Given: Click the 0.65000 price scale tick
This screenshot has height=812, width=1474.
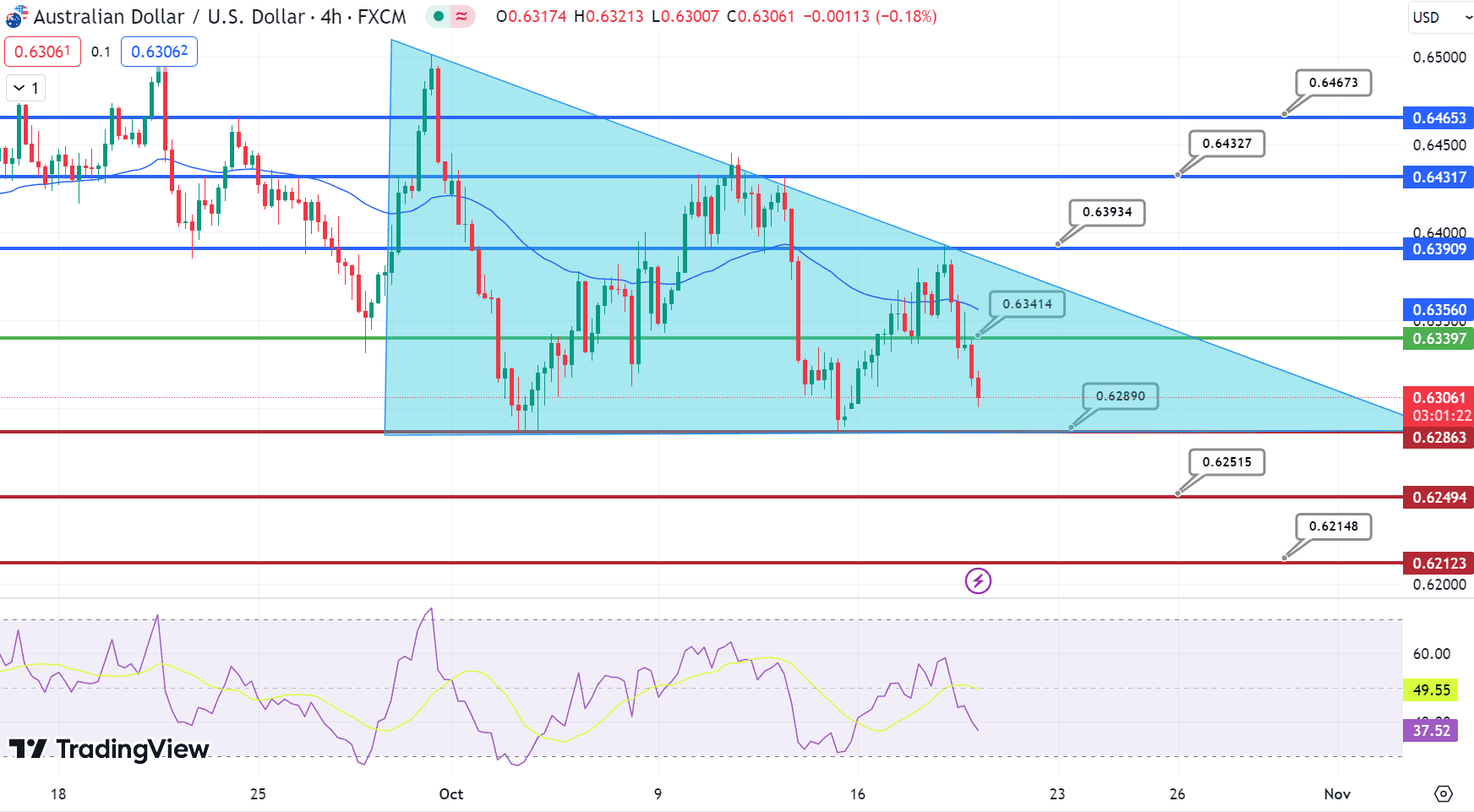Looking at the screenshot, I should pyautogui.click(x=1439, y=57).
